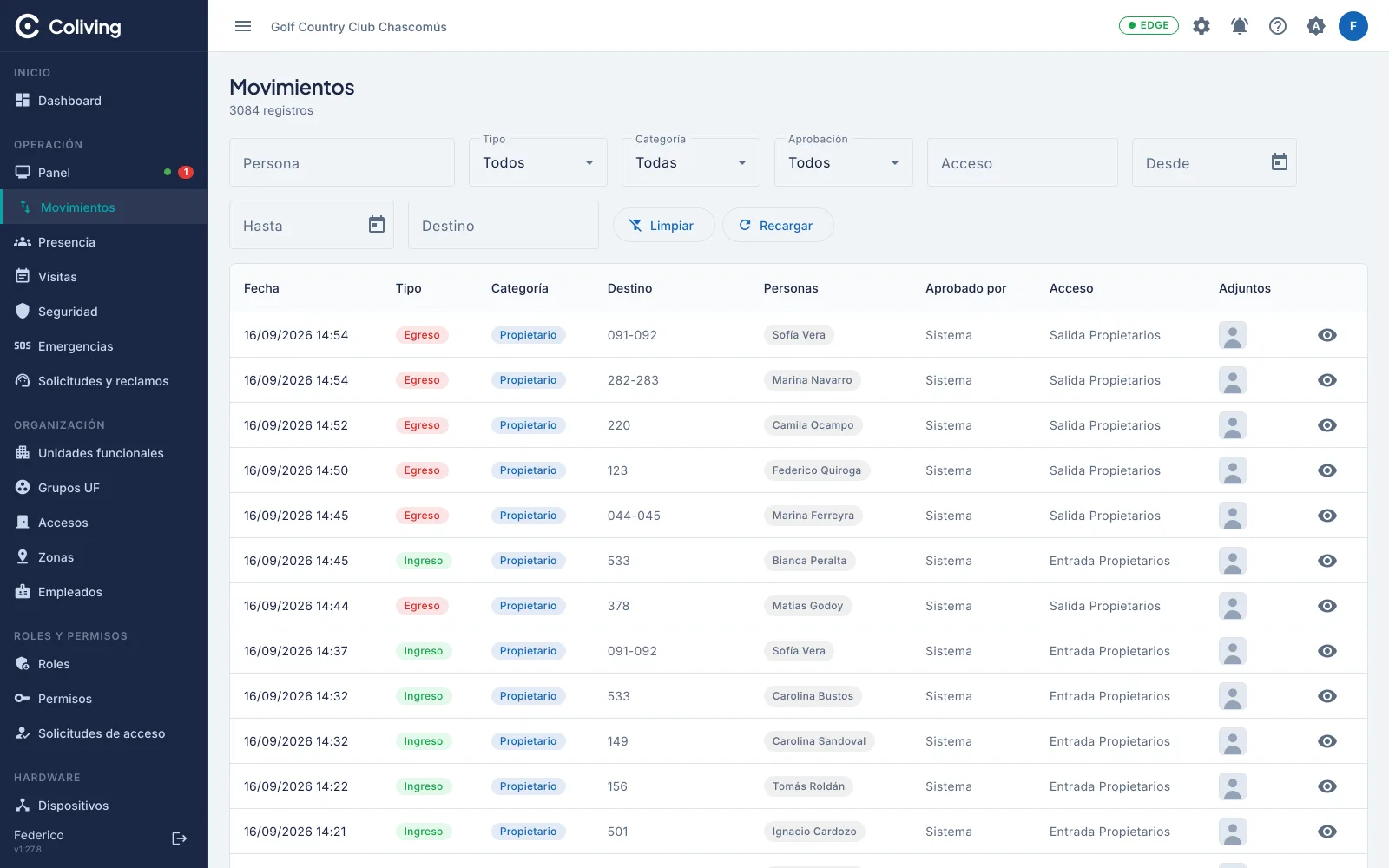The height and width of the screenshot is (868, 1389).
Task: Open Presencia section
Action: coord(104,242)
